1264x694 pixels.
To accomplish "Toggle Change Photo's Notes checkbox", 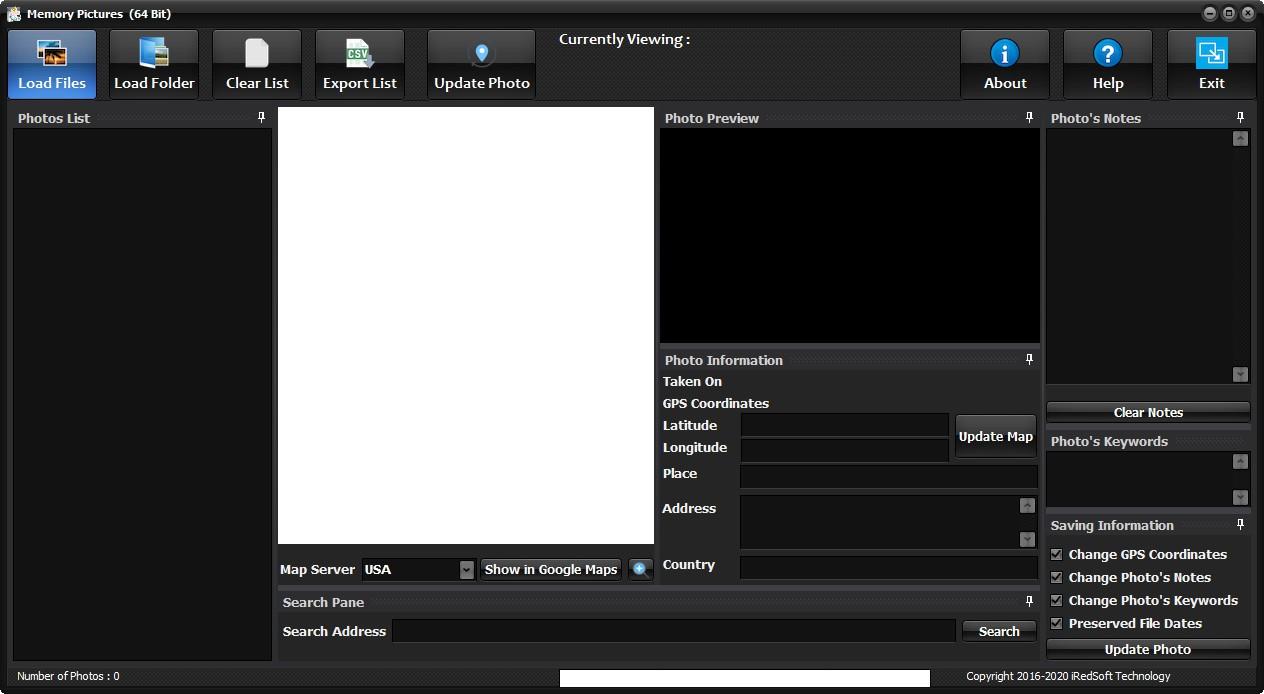I will (1056, 577).
